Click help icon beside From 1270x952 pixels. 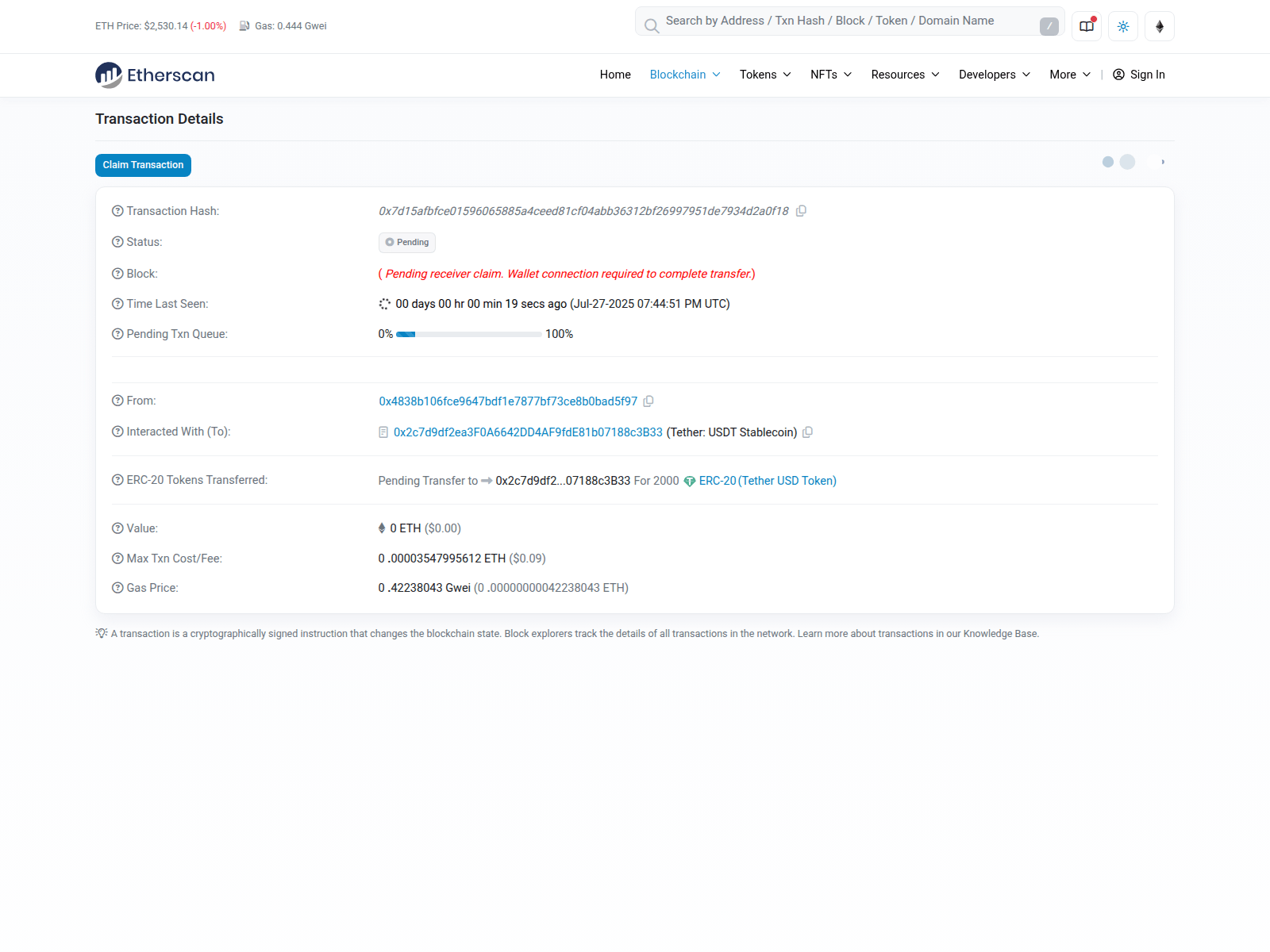[117, 401]
